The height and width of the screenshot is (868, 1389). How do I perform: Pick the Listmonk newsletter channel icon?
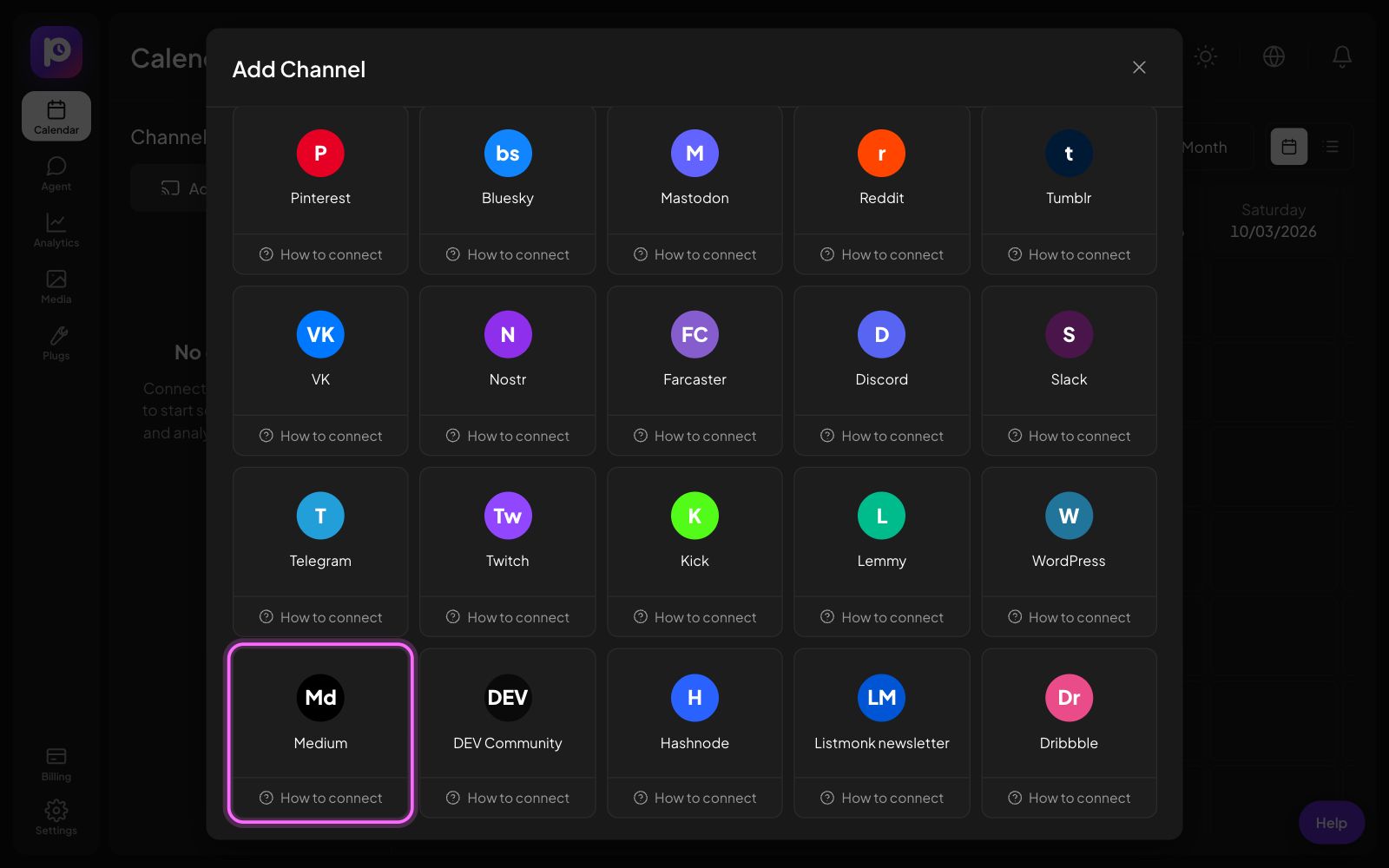(x=882, y=698)
